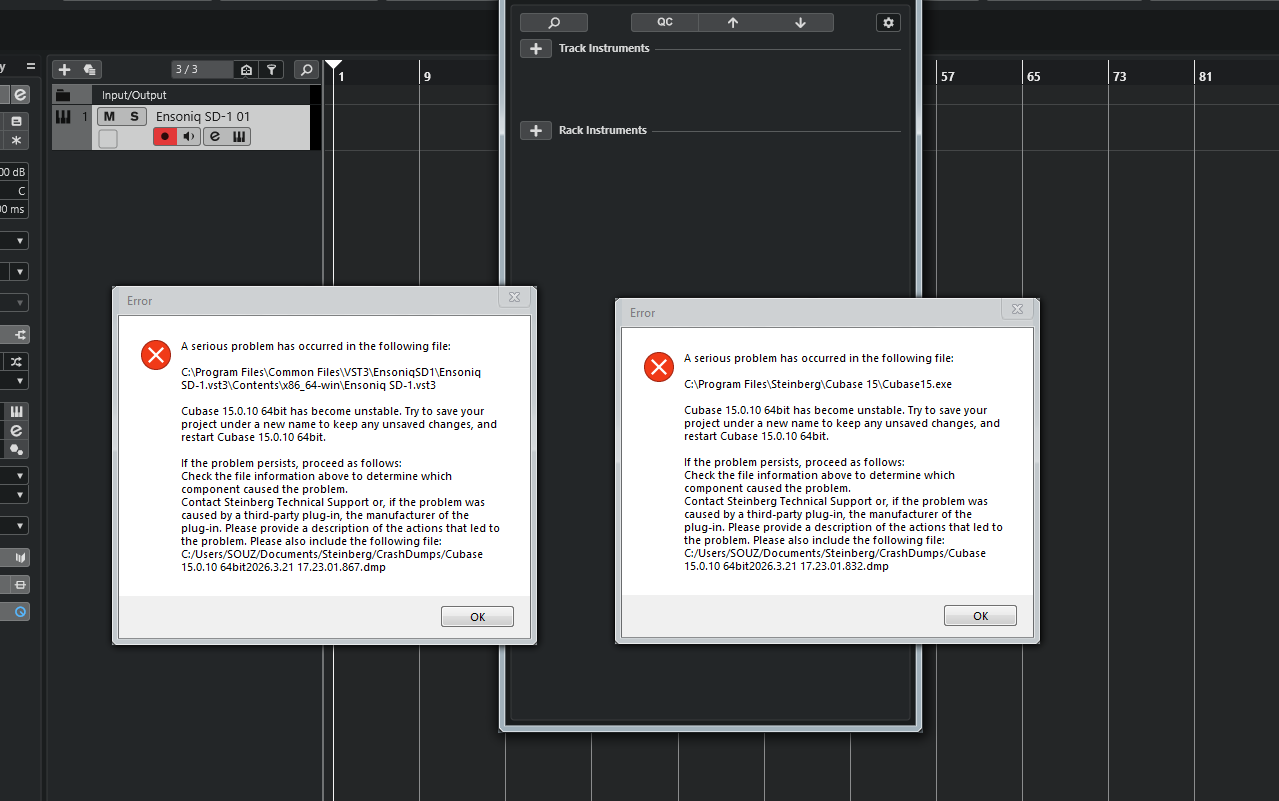Toggle monitor speaker on Ensoniq SD-1 01
The width and height of the screenshot is (1279, 801).
(189, 136)
